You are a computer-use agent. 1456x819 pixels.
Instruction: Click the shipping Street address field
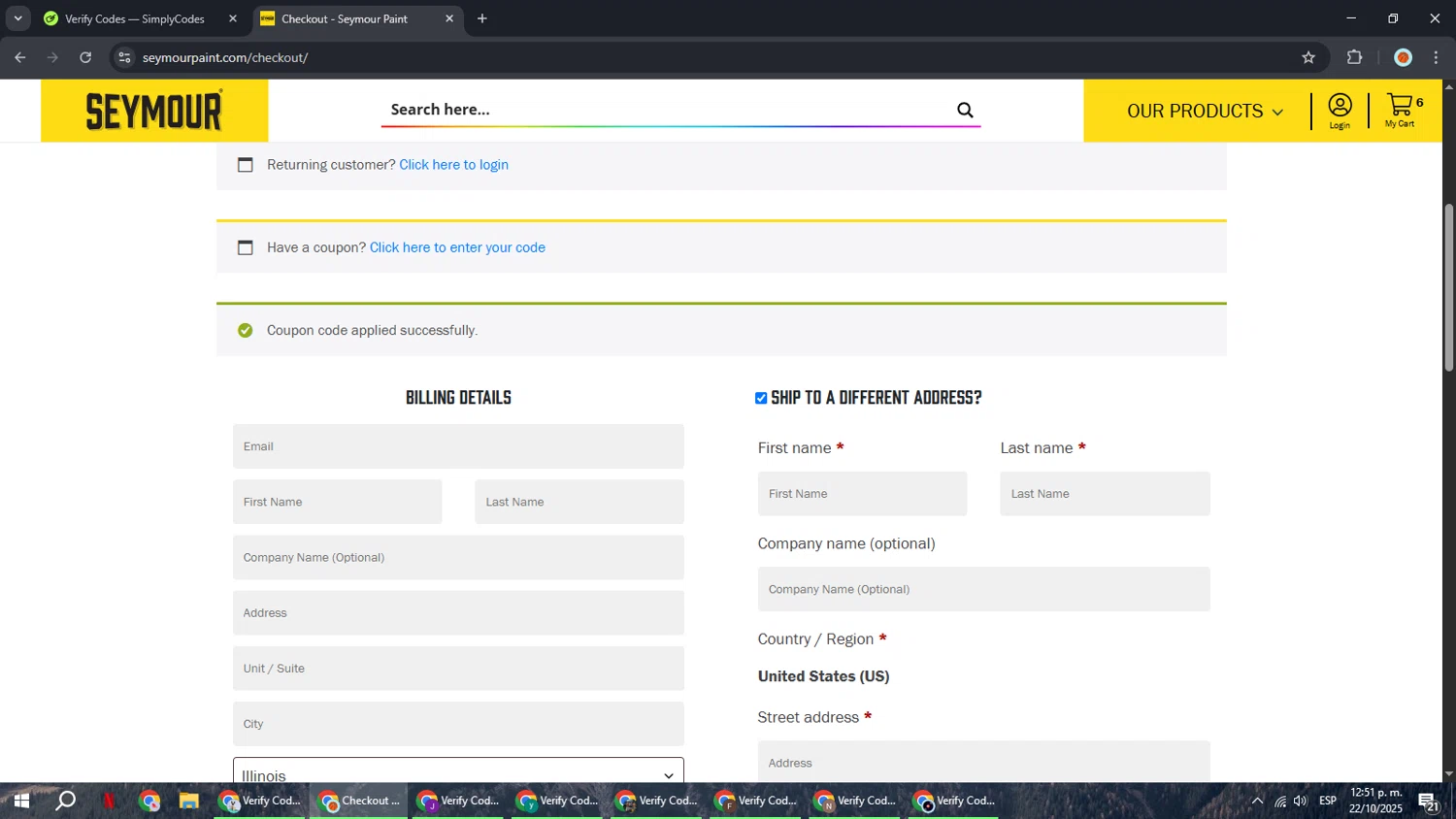[x=983, y=762]
